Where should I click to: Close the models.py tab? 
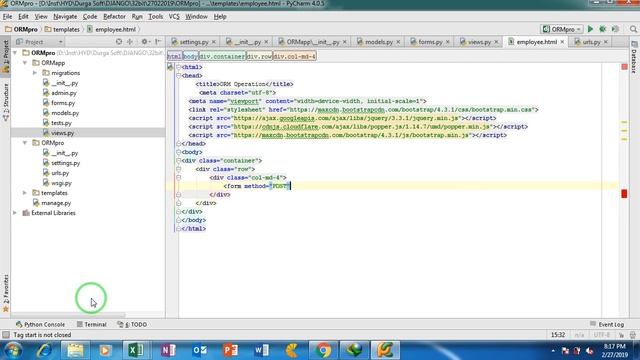click(398, 42)
